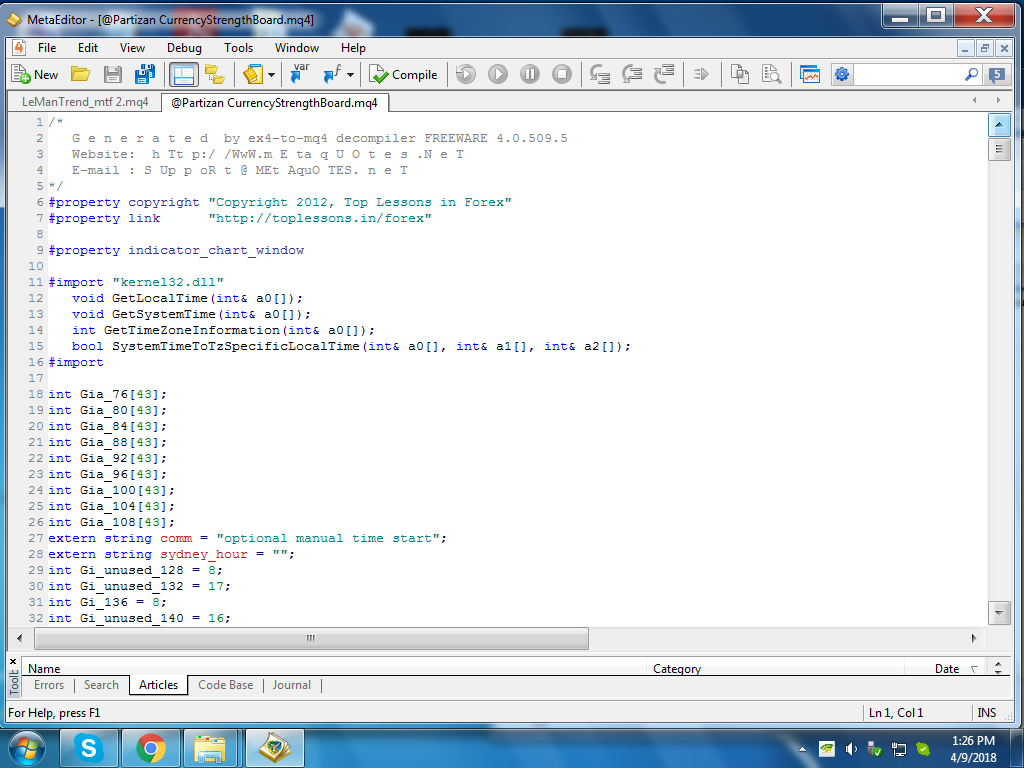Switch to LeManTrend_mtf 2.mq4 tab
This screenshot has width=1024, height=768.
point(85,102)
